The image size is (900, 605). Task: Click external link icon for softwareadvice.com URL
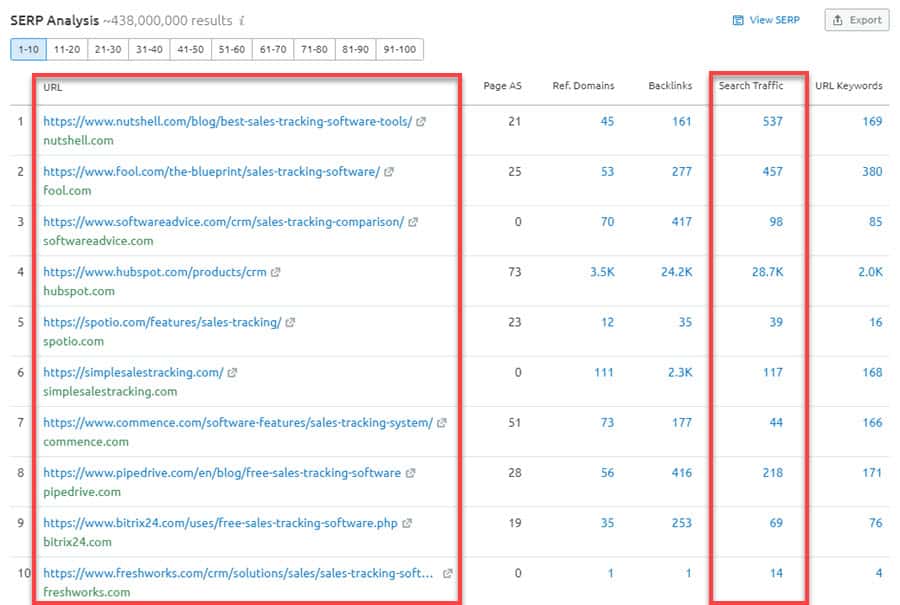pyautogui.click(x=413, y=222)
